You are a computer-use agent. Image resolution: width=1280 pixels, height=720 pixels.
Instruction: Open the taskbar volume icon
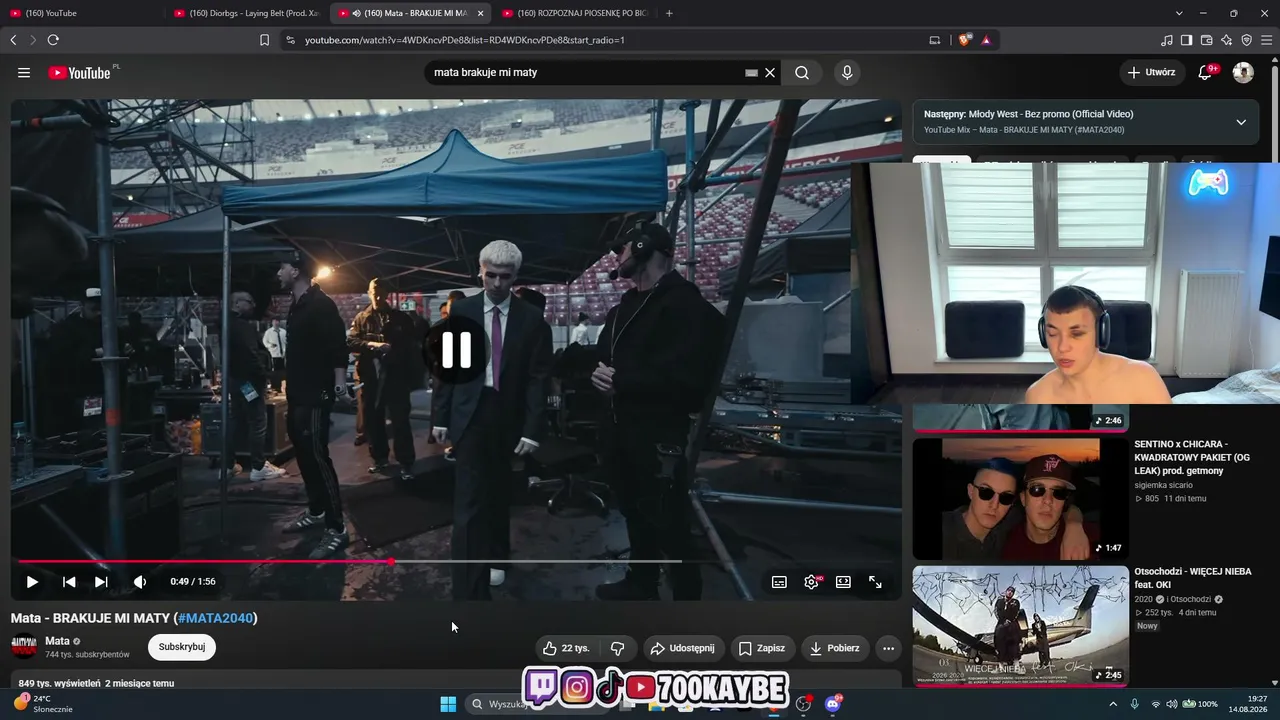(1172, 704)
